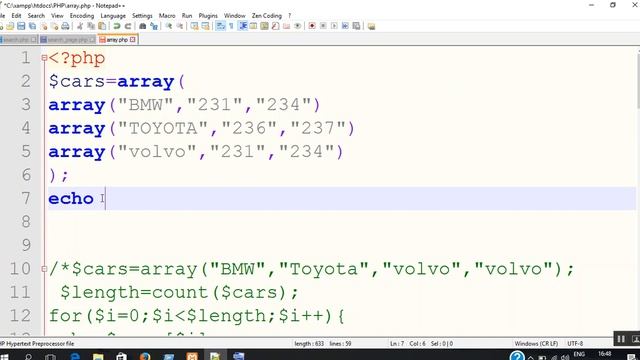Save the file using the Save icon
The height and width of the screenshot is (360, 640).
[21, 26]
